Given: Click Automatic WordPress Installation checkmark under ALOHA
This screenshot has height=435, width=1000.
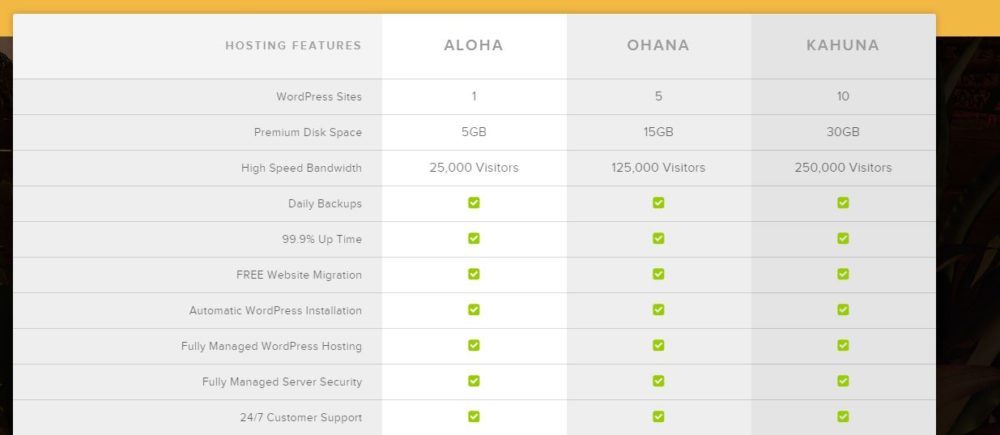Looking at the screenshot, I should pos(474,310).
